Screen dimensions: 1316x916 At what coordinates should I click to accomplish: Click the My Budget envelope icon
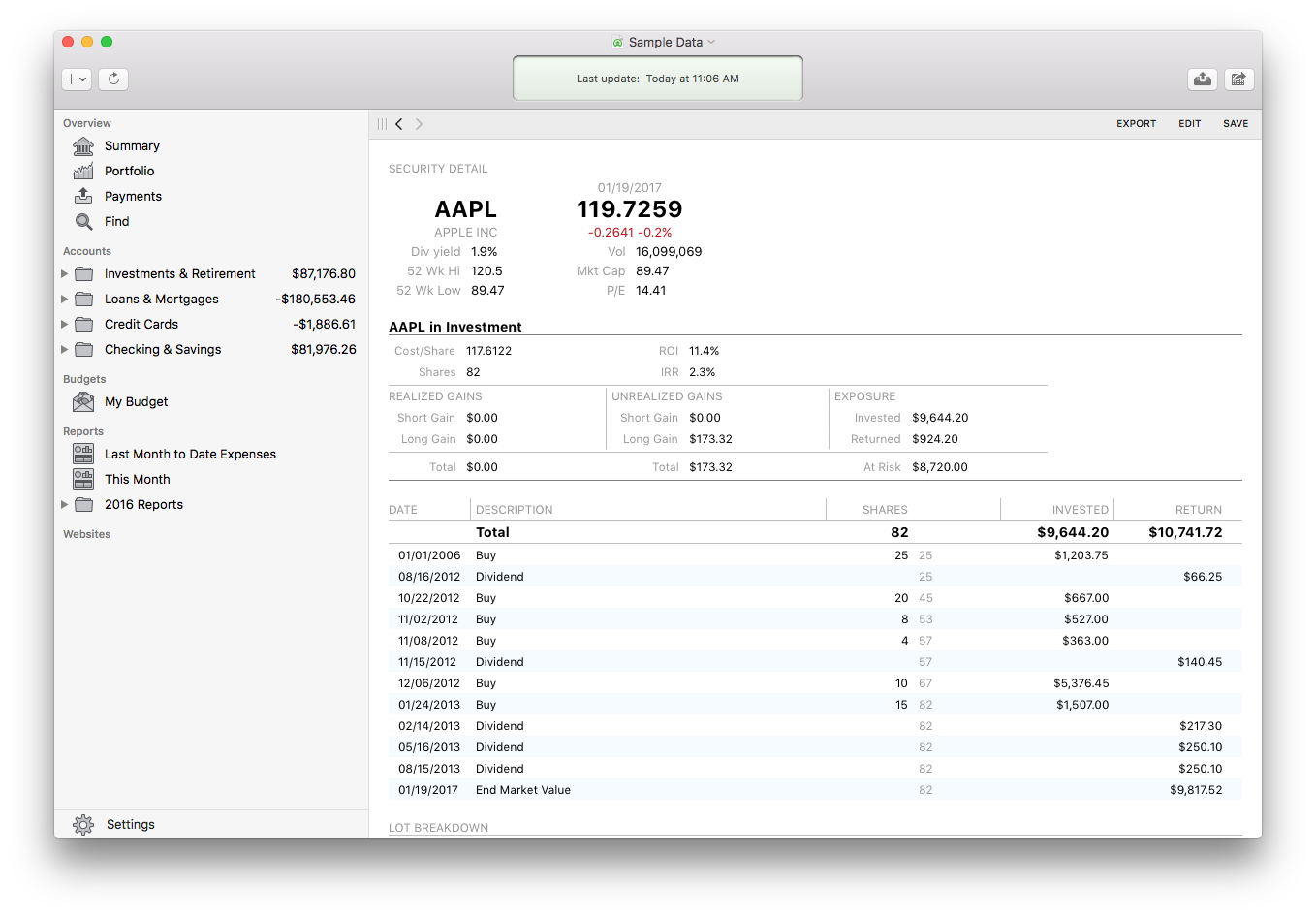click(84, 402)
